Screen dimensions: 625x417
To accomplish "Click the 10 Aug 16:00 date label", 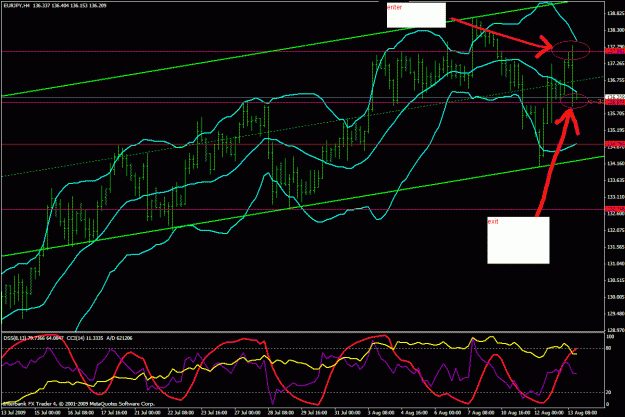I will click(x=515, y=413).
